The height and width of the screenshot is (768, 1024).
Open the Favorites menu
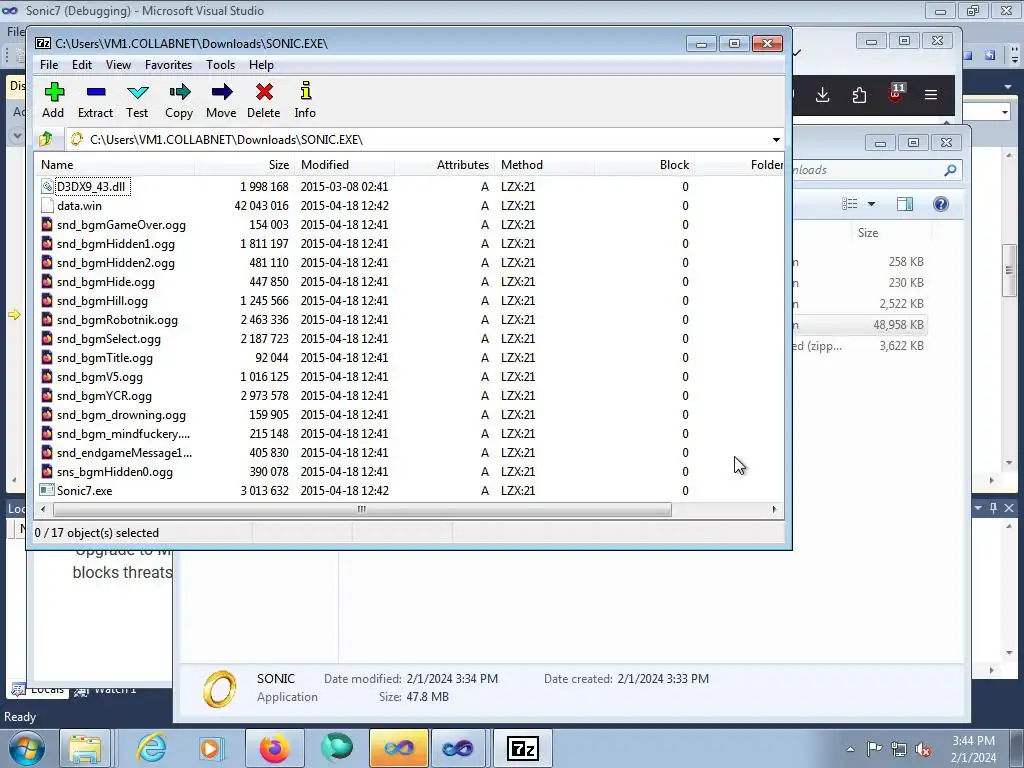pos(168,65)
